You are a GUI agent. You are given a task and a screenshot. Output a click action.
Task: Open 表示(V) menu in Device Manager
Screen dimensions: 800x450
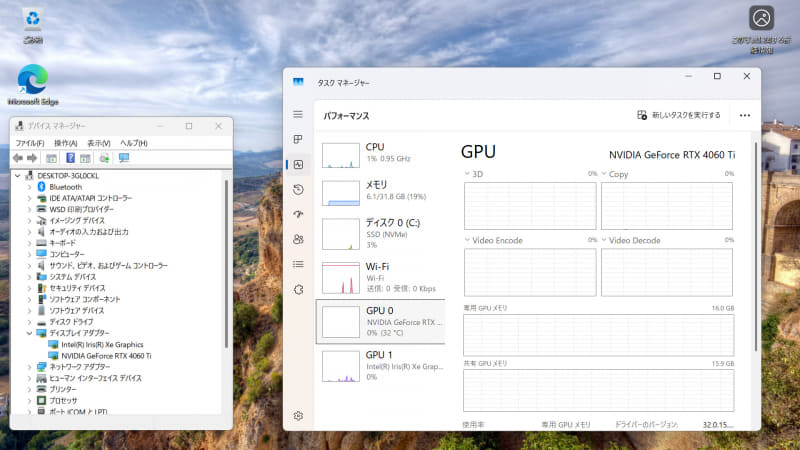pyautogui.click(x=99, y=143)
